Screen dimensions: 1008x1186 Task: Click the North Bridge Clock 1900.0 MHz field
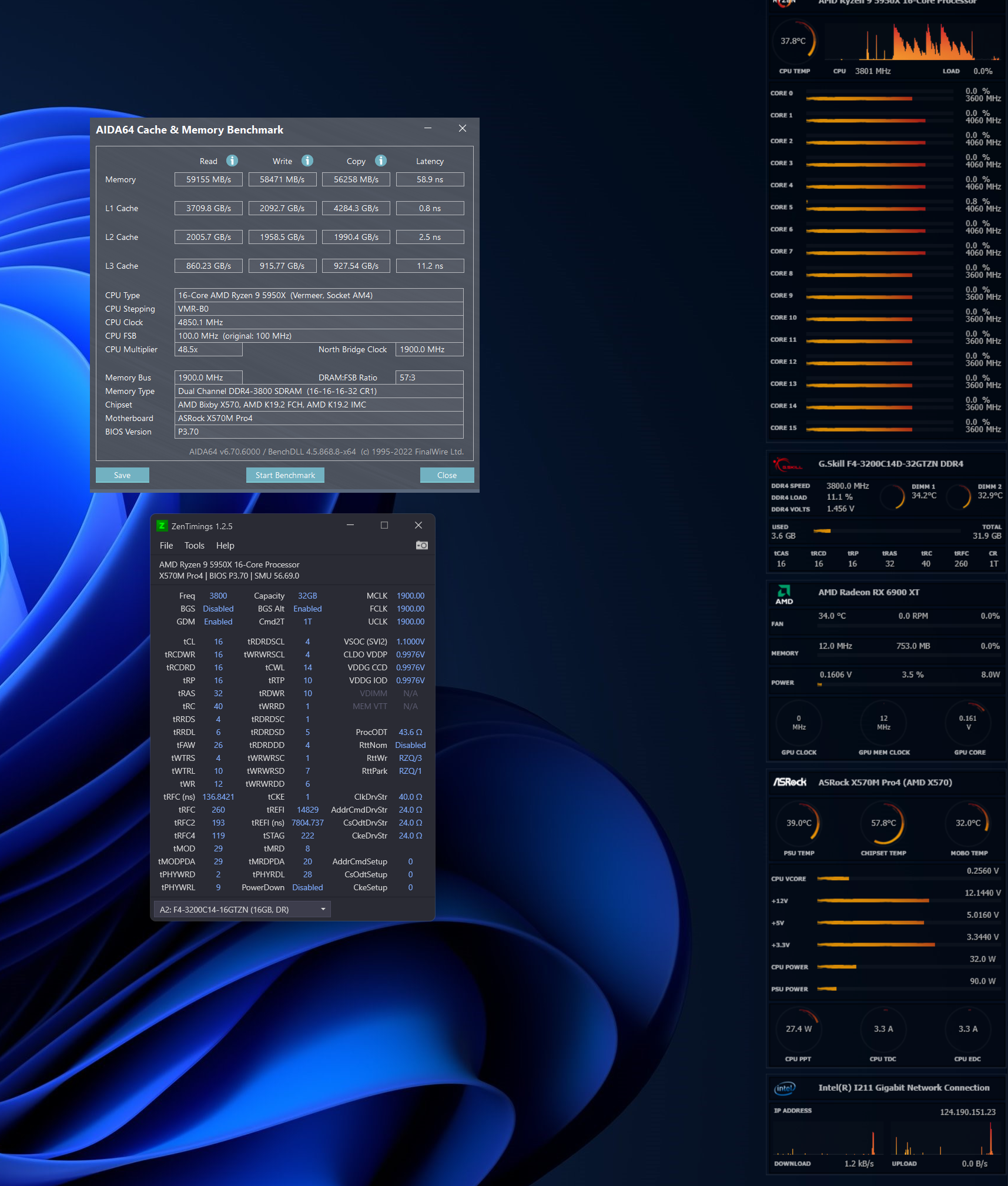click(x=430, y=349)
